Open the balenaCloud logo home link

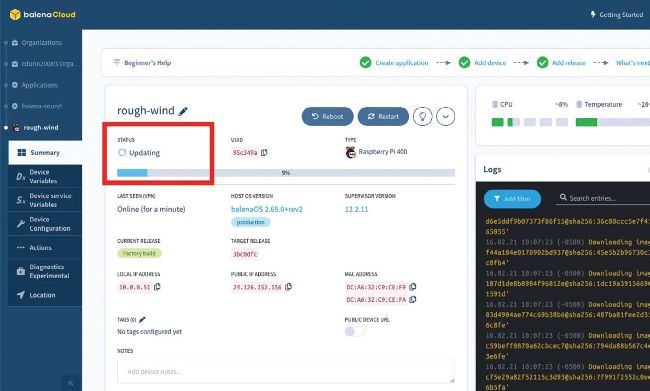[43, 15]
